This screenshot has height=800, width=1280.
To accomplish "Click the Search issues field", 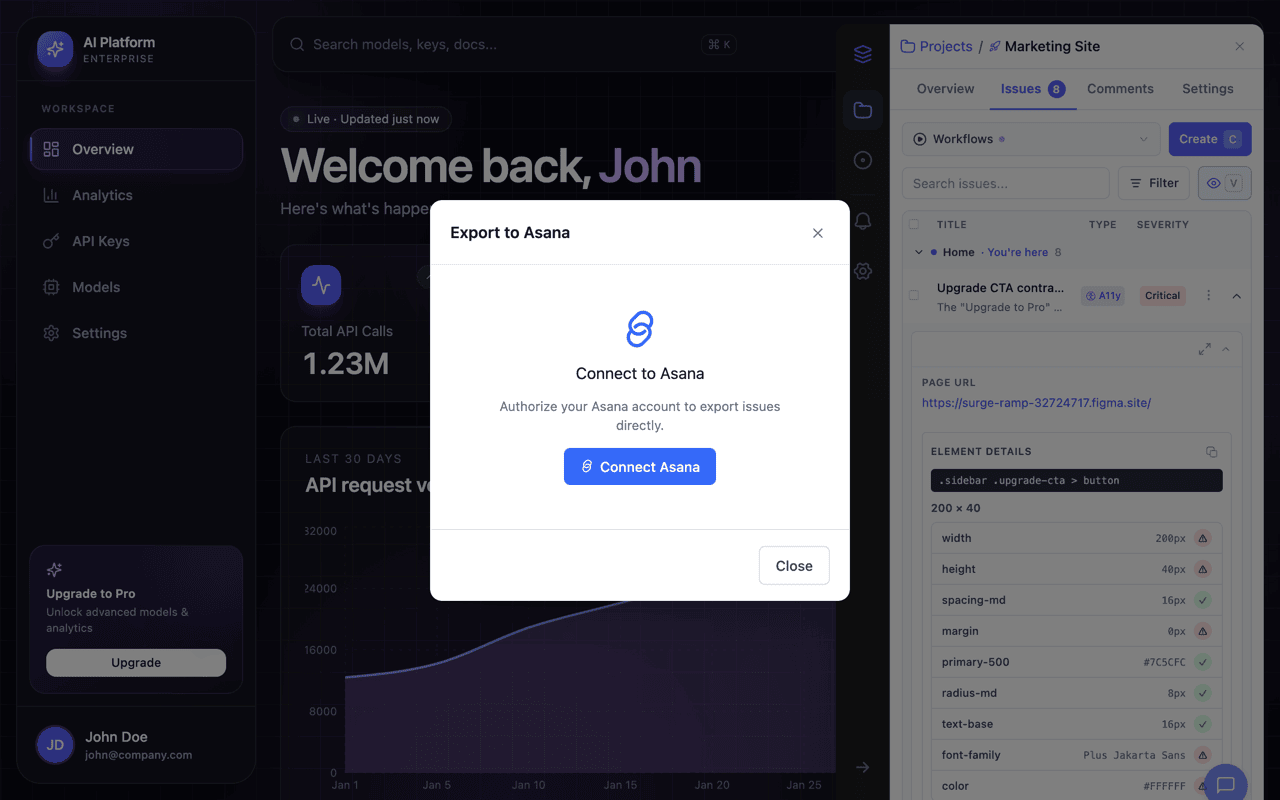I will pyautogui.click(x=1006, y=183).
